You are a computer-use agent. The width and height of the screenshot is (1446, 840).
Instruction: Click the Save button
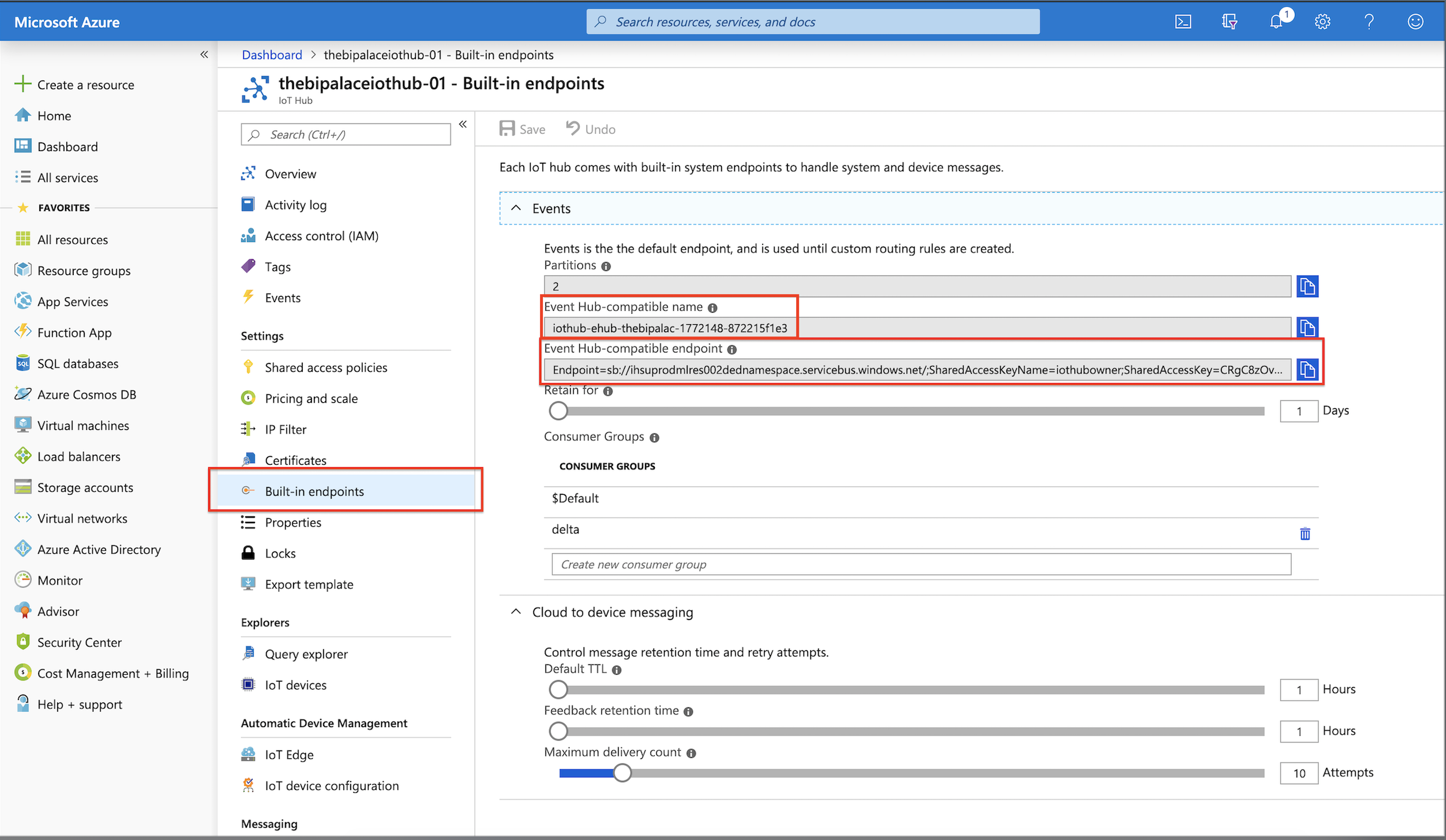point(523,129)
